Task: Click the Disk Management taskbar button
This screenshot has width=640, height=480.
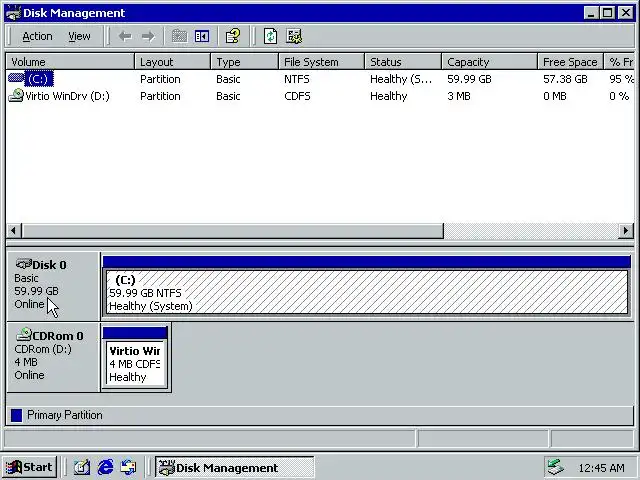Action: click(235, 467)
